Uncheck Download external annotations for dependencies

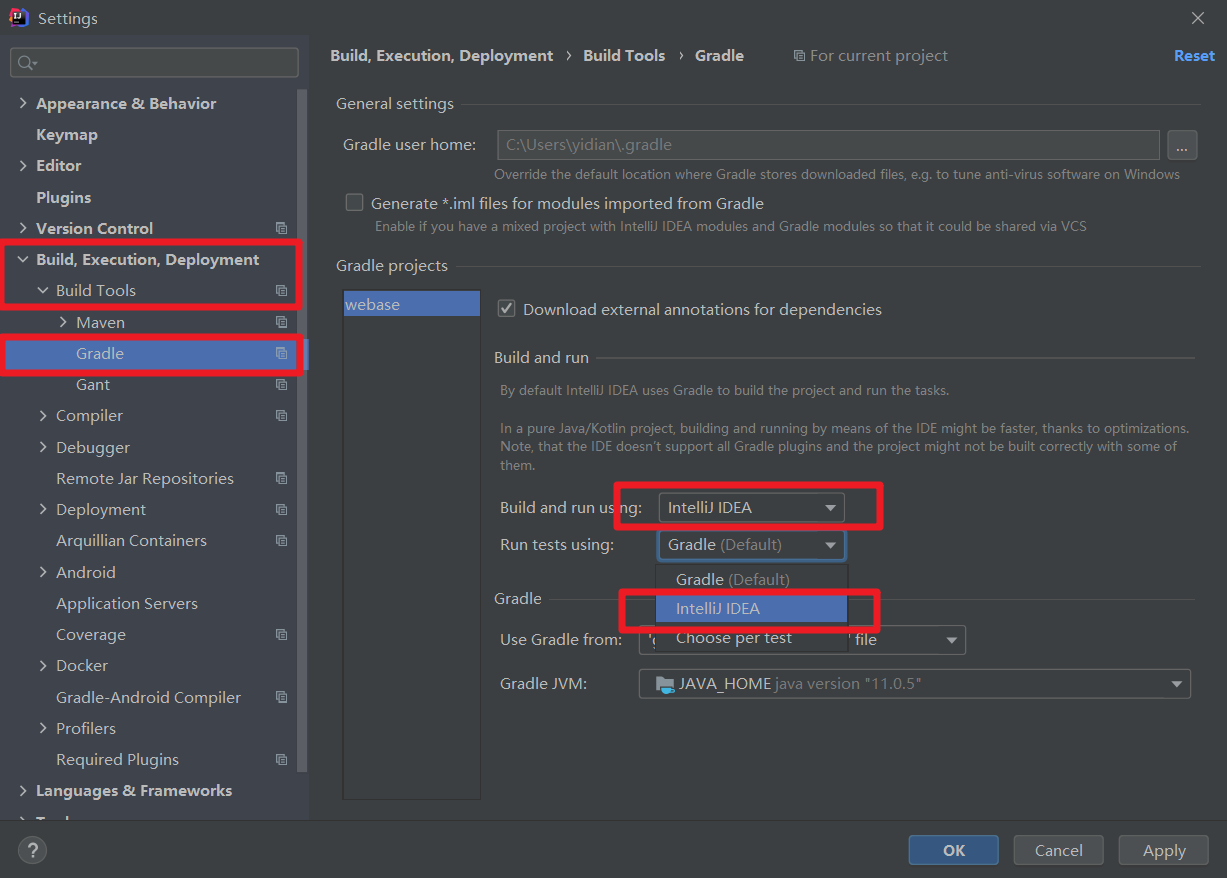[x=506, y=309]
